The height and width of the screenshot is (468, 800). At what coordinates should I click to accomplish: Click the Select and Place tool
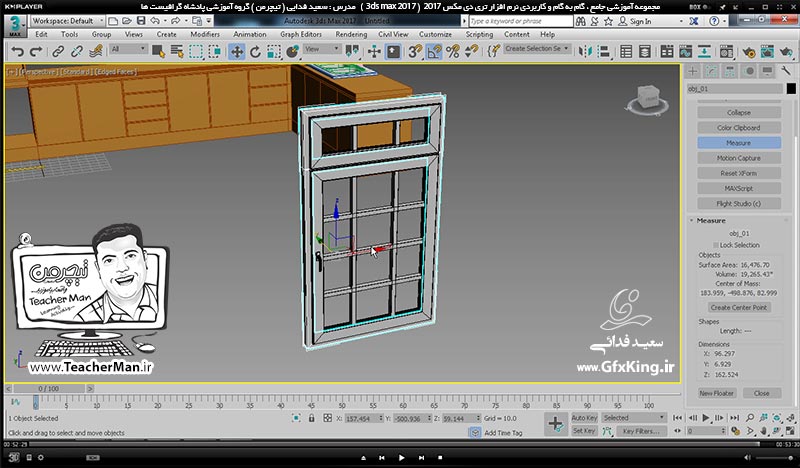point(292,52)
